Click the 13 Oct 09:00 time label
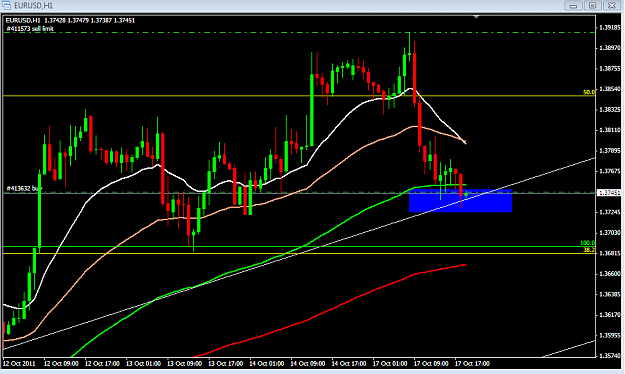 (x=185, y=364)
